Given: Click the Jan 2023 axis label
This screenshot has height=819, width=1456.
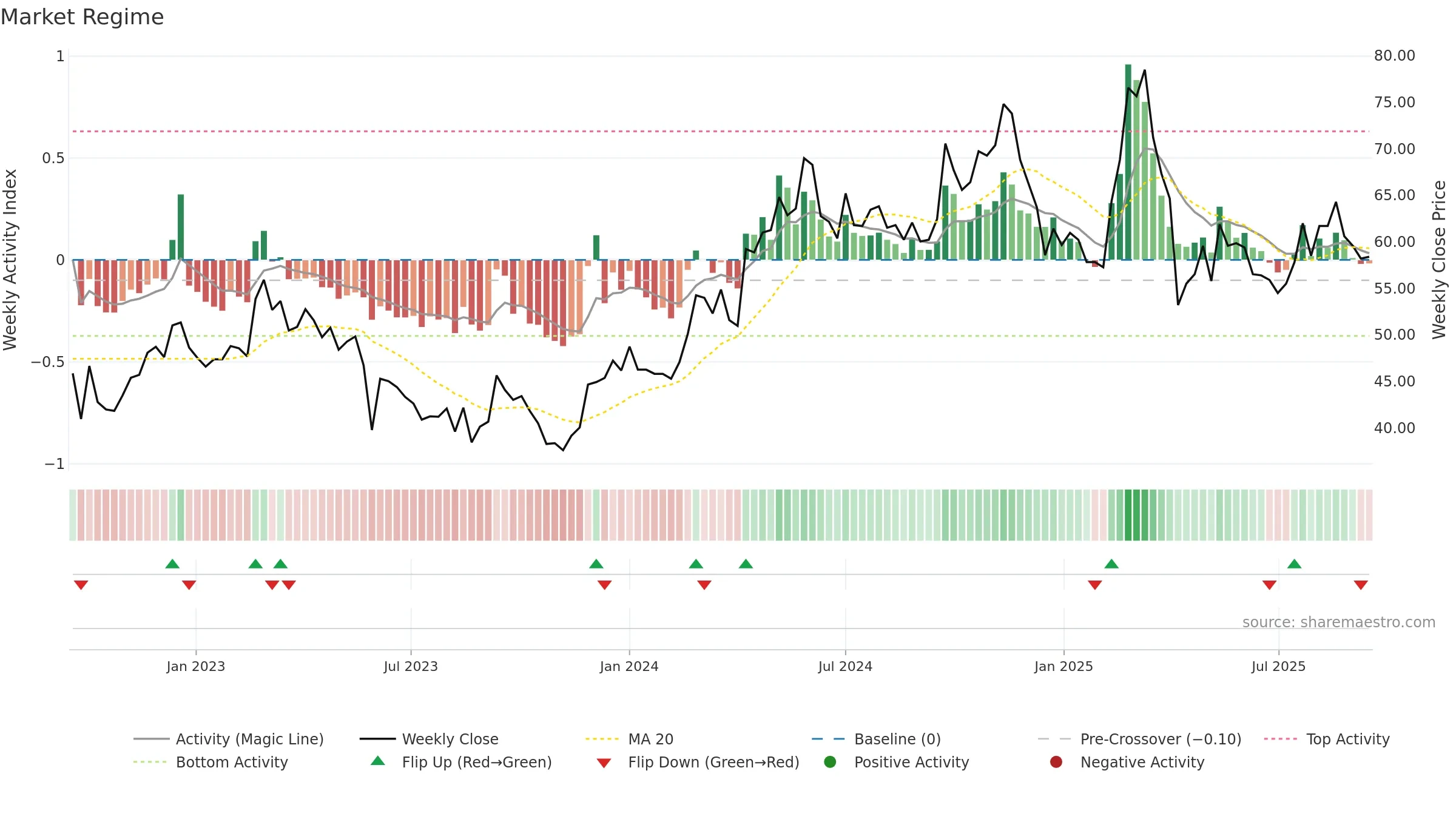Looking at the screenshot, I should tap(195, 666).
